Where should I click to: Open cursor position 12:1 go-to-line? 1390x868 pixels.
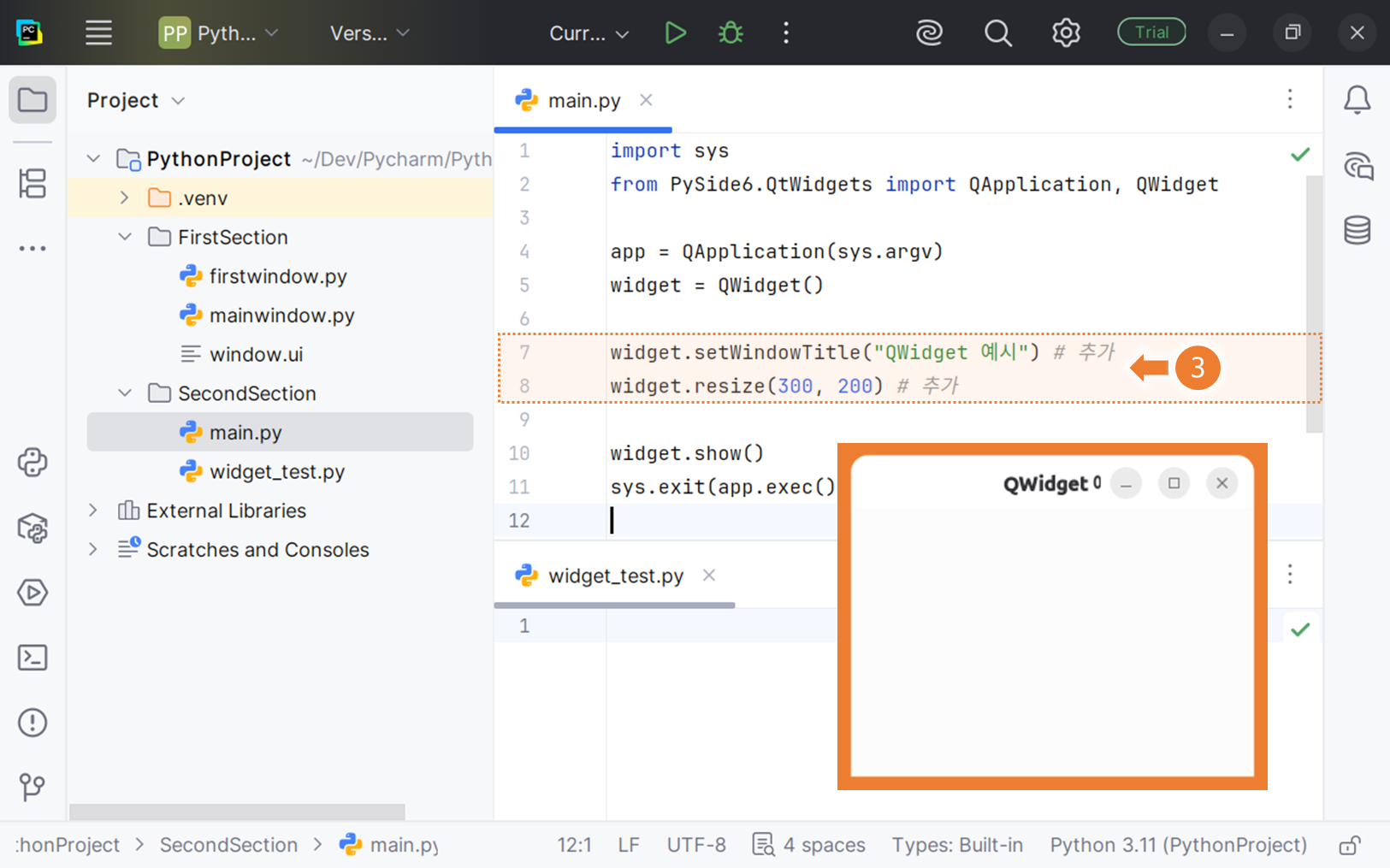tap(574, 845)
